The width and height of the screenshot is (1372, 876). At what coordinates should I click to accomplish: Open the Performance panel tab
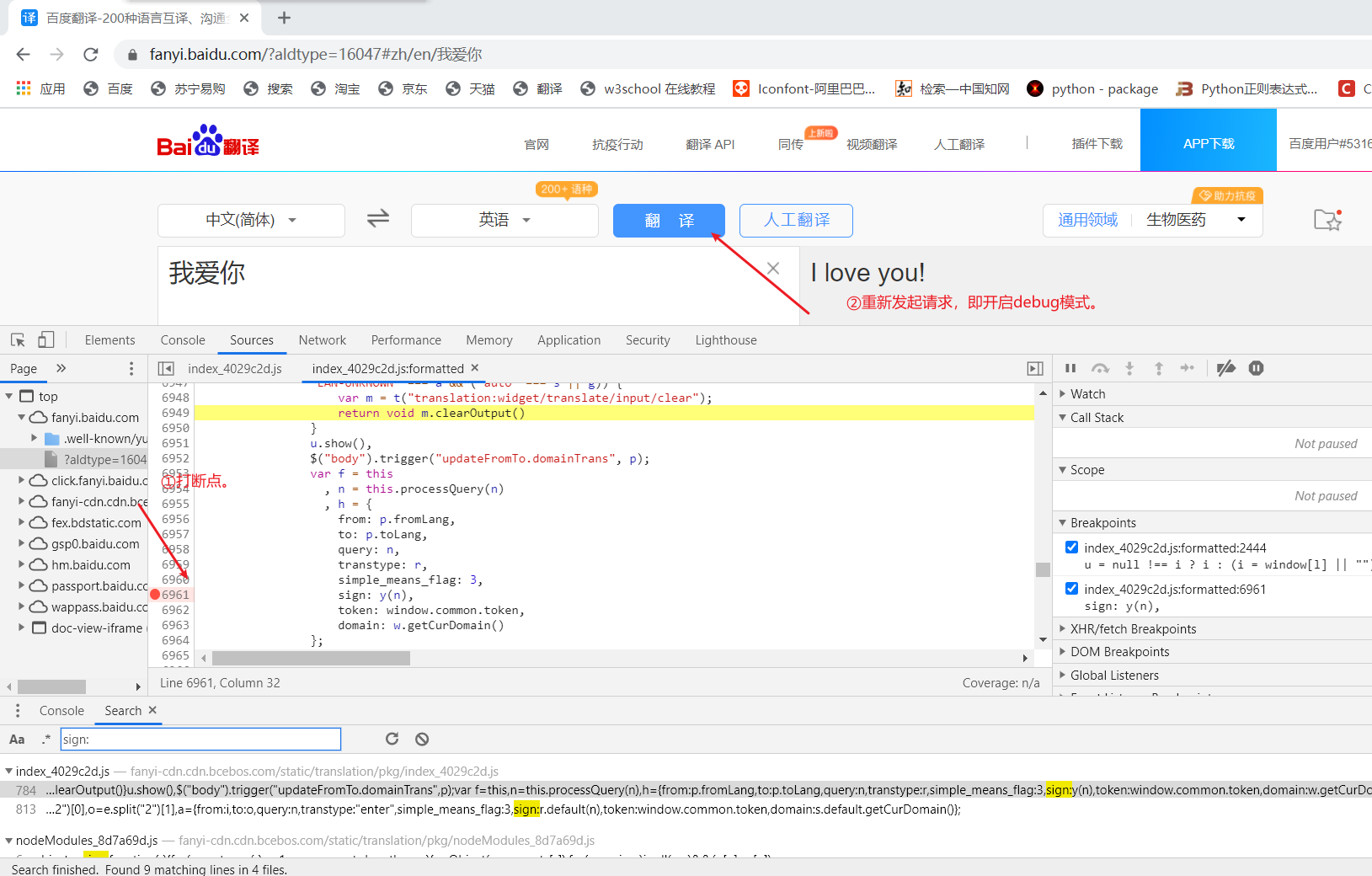[406, 340]
